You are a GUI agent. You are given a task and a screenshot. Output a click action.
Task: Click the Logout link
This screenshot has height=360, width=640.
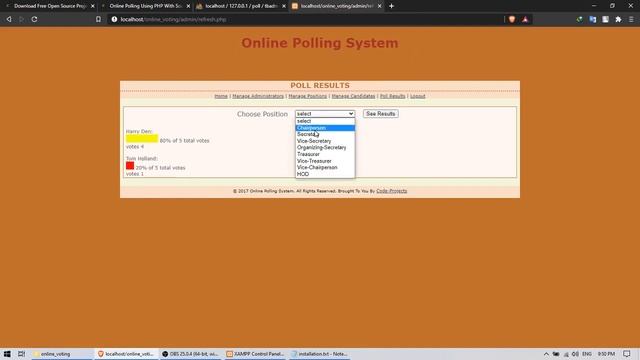418,96
